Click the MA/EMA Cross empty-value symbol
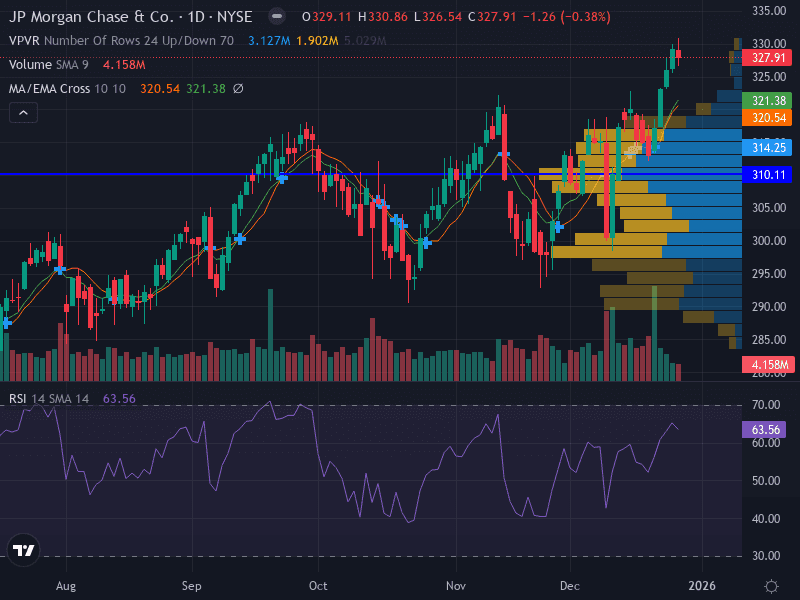The width and height of the screenshot is (800, 600). coord(238,89)
